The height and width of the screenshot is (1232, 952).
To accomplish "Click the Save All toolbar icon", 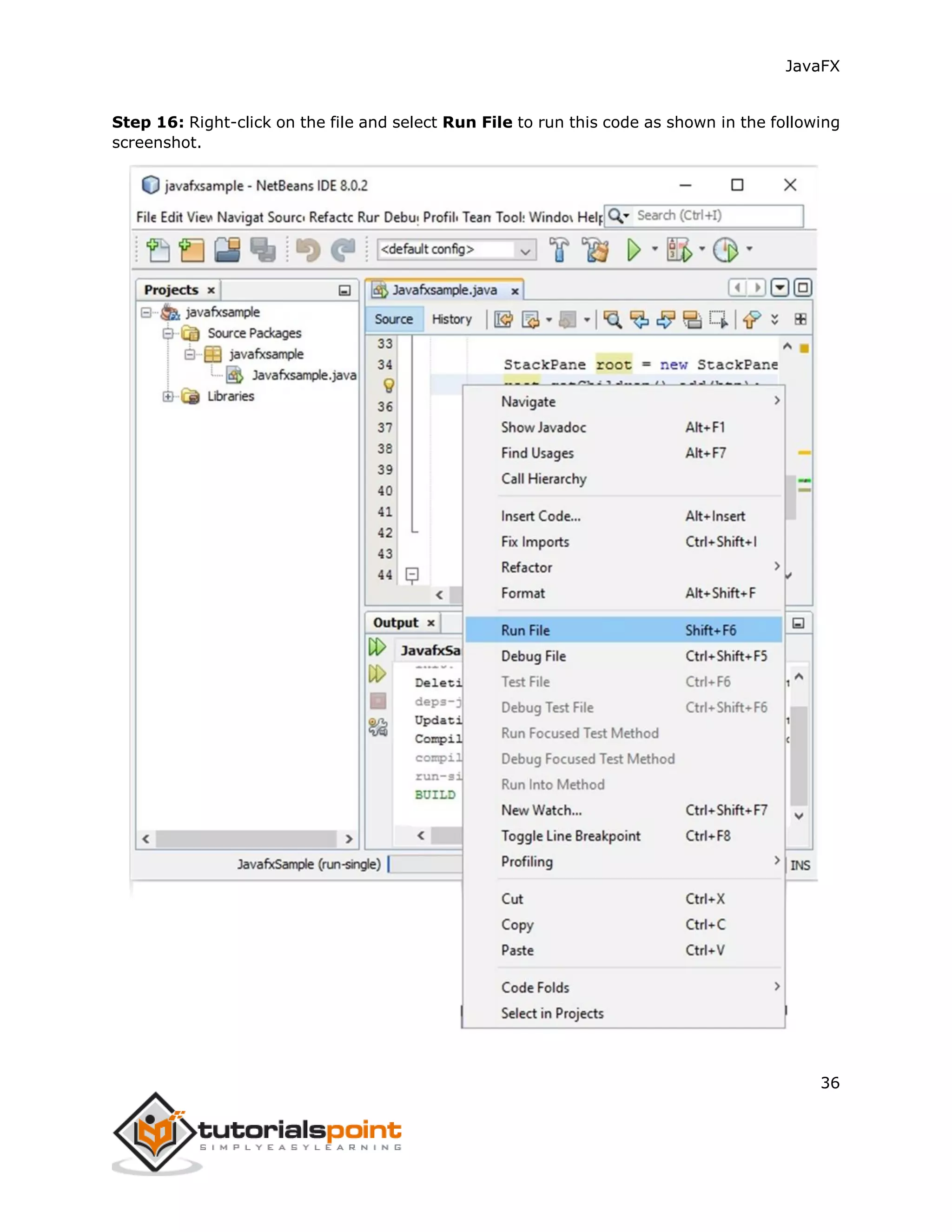I will pos(262,250).
